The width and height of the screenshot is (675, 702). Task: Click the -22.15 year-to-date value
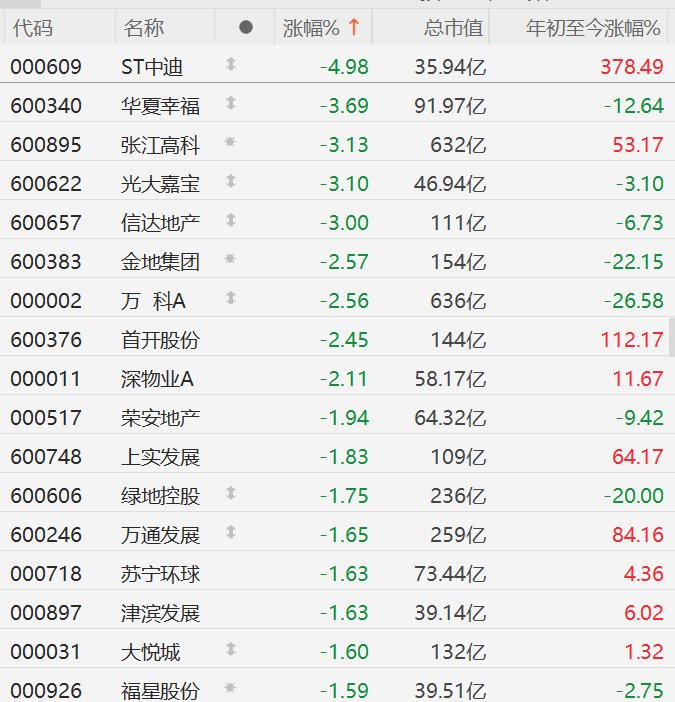point(633,262)
